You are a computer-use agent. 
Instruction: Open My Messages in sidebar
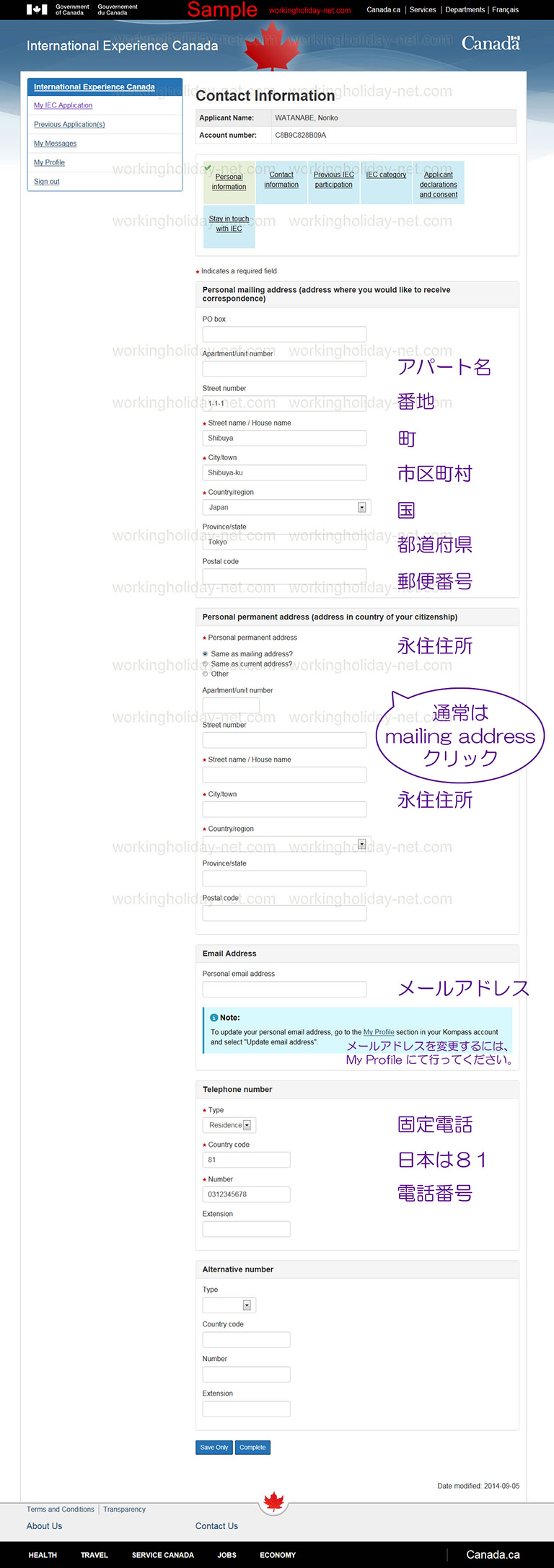(x=55, y=144)
